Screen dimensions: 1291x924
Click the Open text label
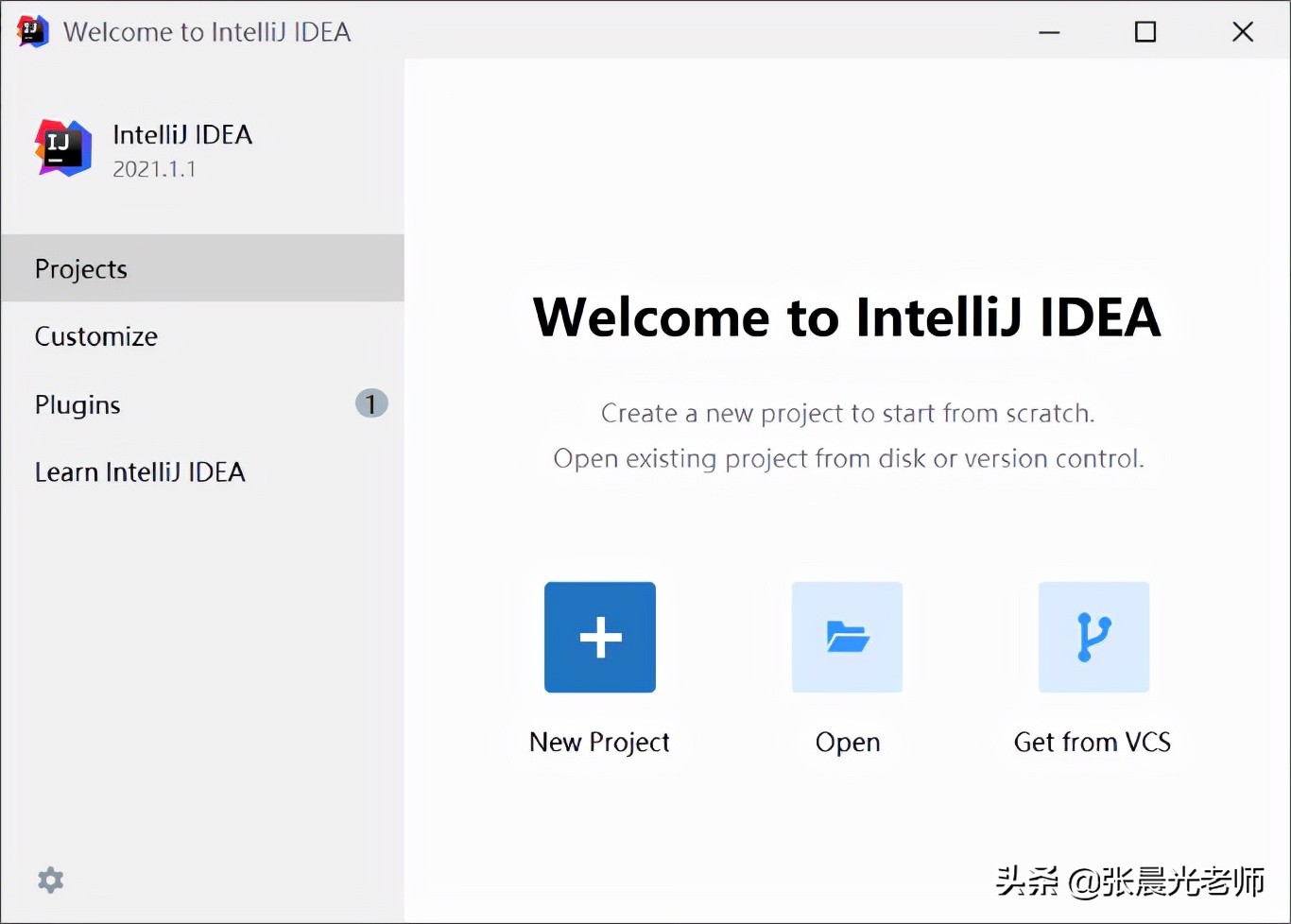click(x=848, y=743)
